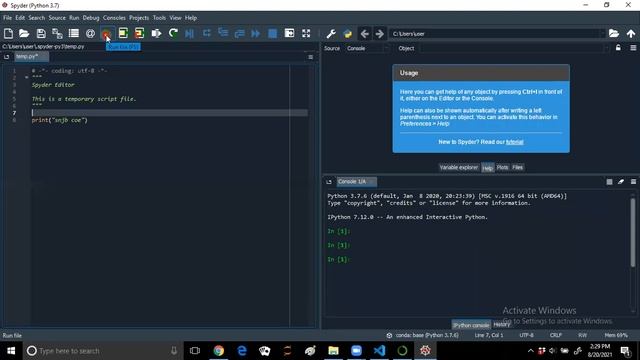Screen dimensions: 640x360
Task: Click the @ symbol finder icon
Action: (90, 33)
